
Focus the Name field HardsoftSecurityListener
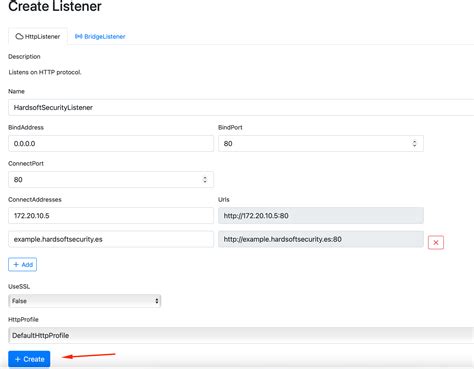tap(241, 107)
